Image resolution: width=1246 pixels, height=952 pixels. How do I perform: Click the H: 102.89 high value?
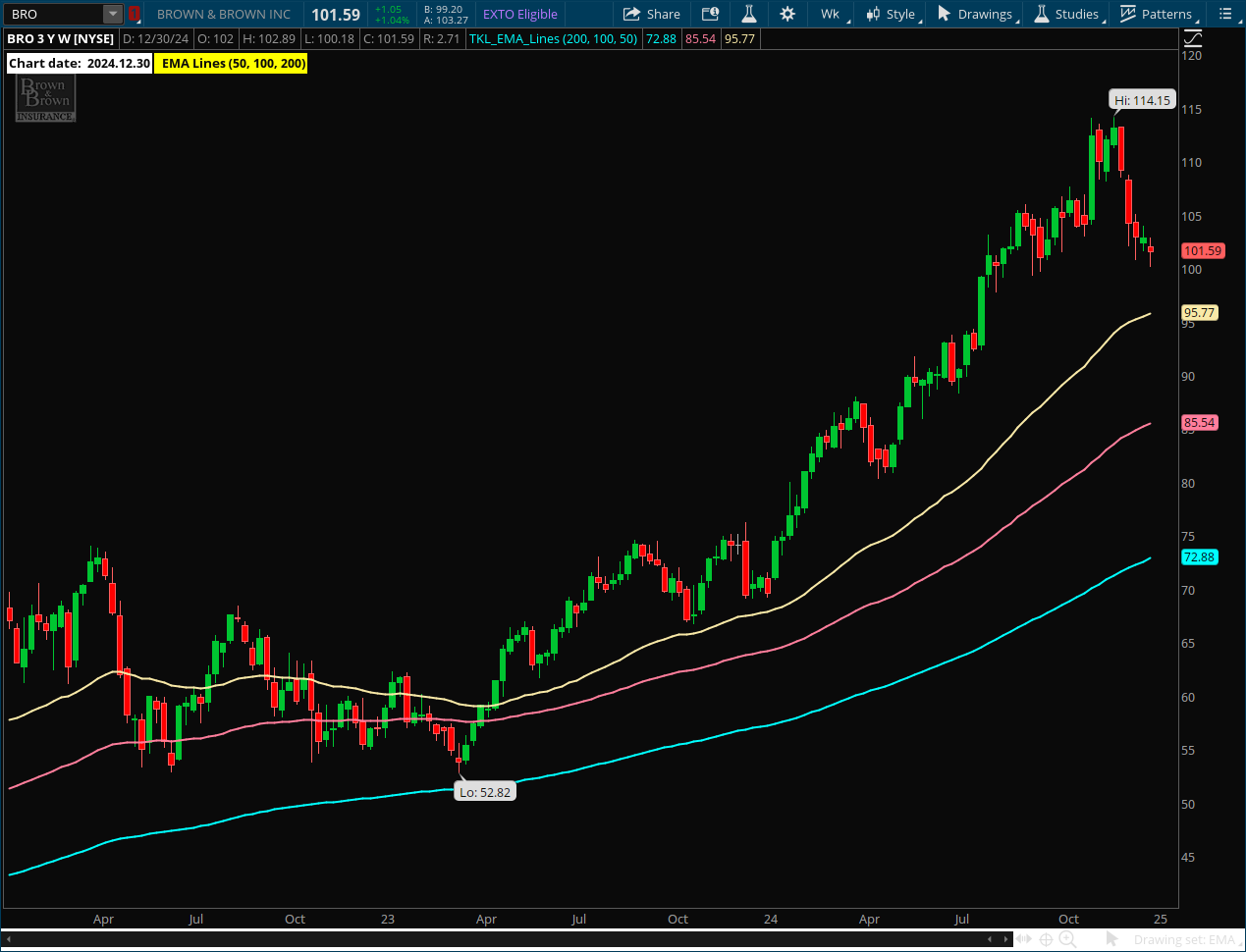pos(269,39)
